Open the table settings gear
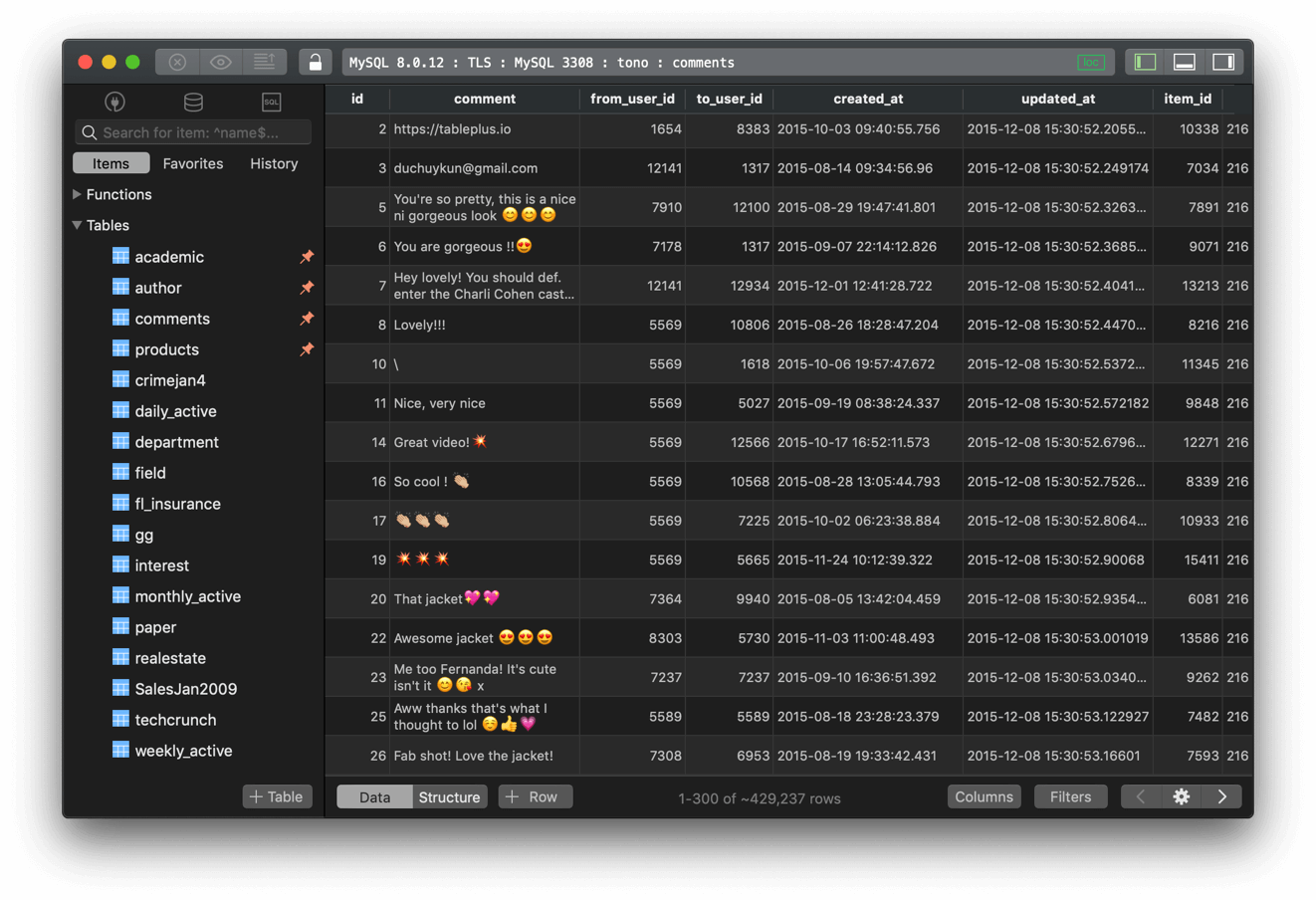This screenshot has height=900, width=1316. point(1182,796)
